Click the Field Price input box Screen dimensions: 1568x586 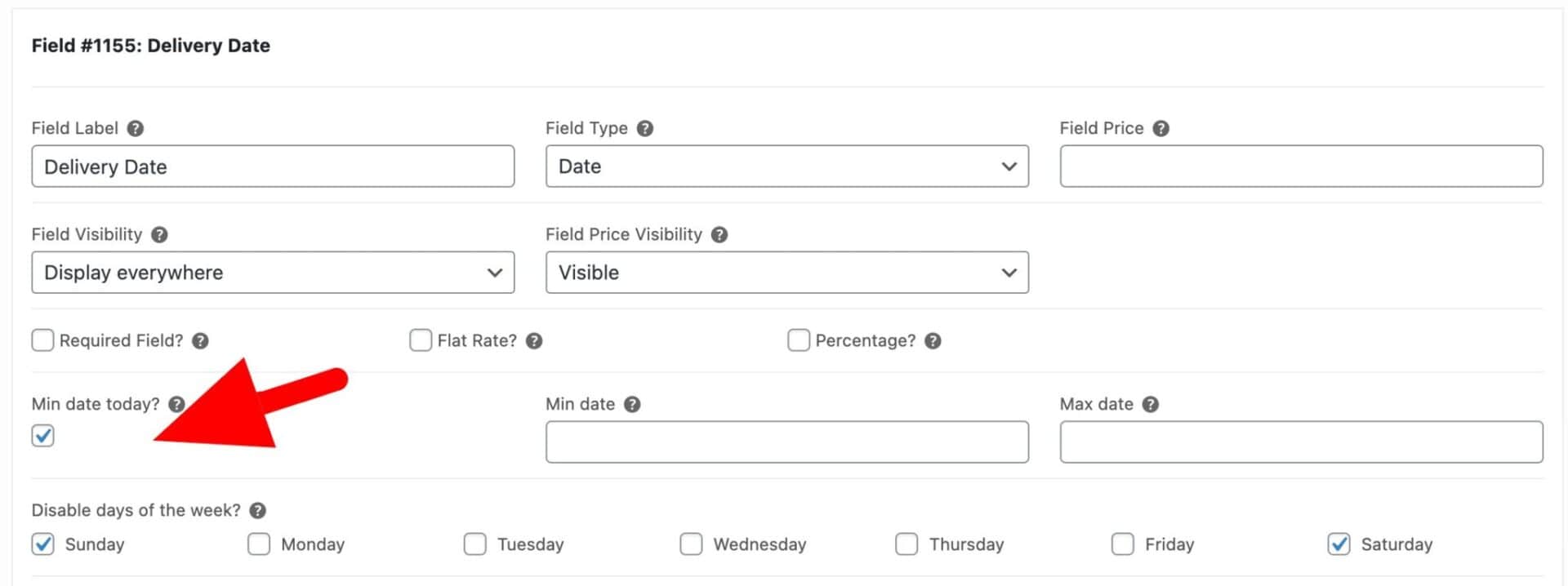(x=1302, y=166)
